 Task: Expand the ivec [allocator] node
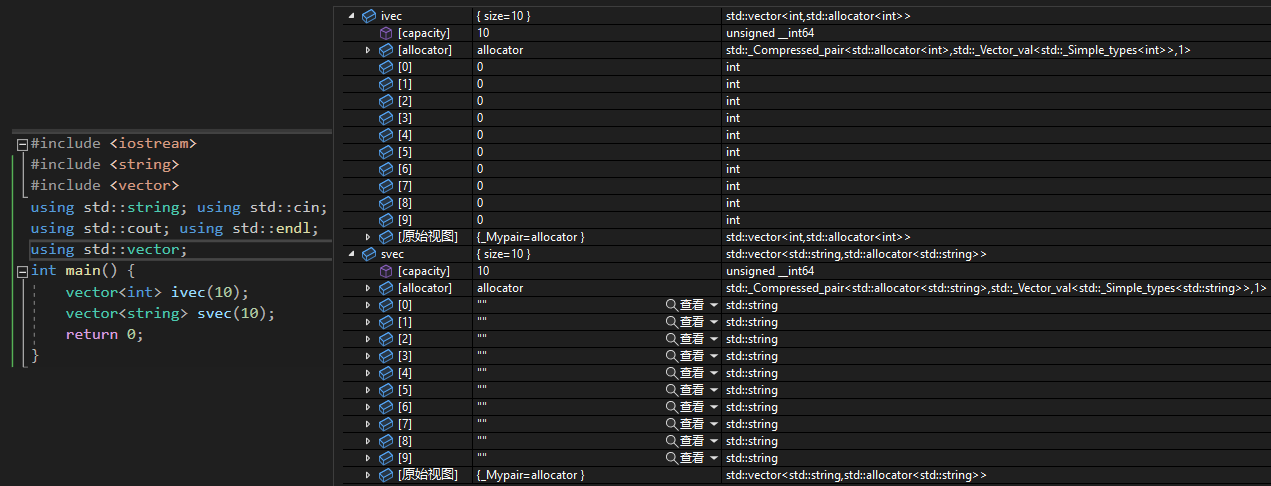point(368,50)
